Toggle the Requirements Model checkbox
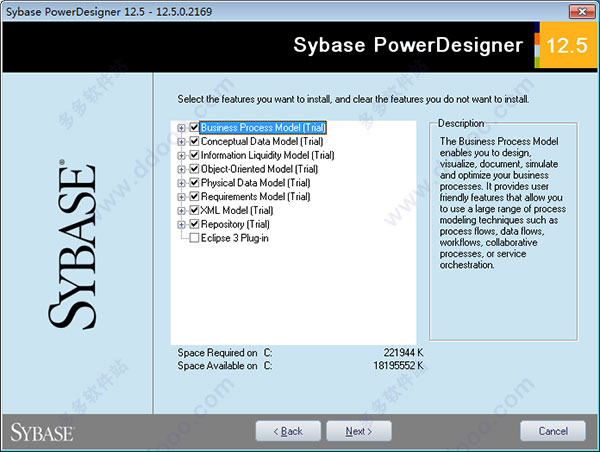600x452 pixels. click(194, 196)
